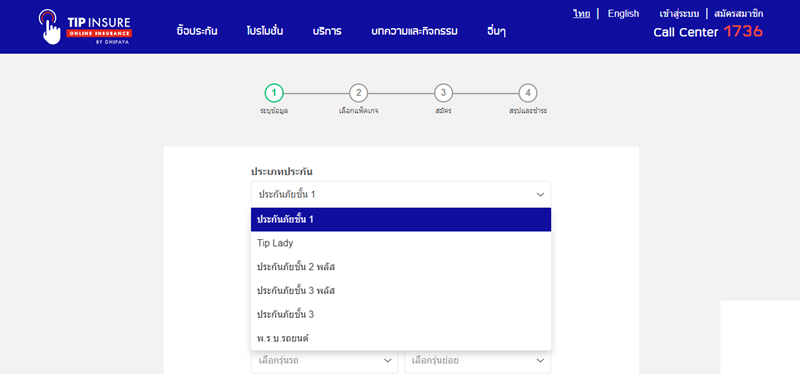Click the TIP Insure logo
The image size is (800, 374).
click(x=85, y=27)
